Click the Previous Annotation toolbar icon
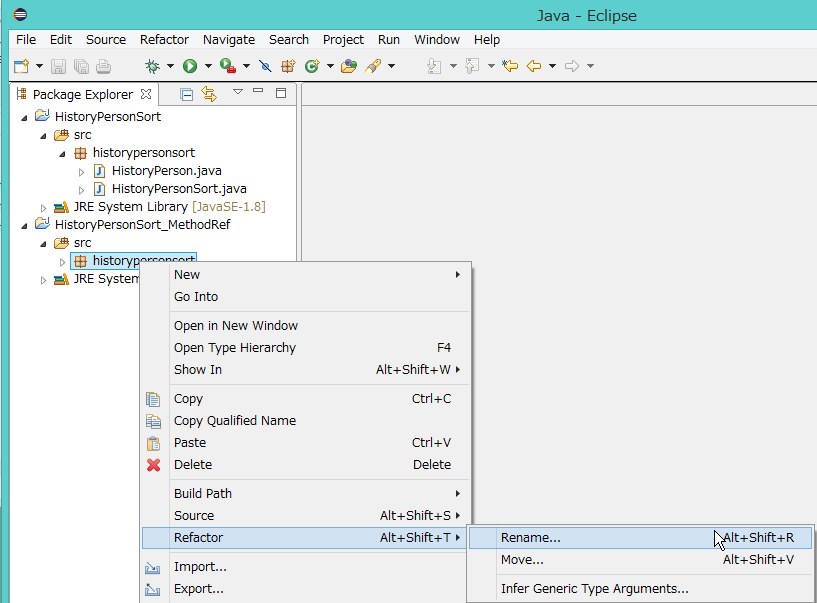 click(472, 66)
